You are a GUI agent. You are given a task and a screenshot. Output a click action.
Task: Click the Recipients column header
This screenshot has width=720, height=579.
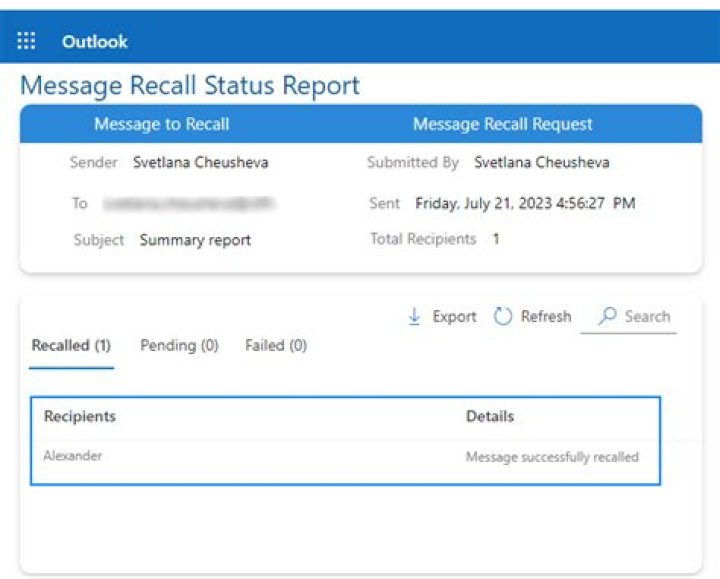pos(80,416)
